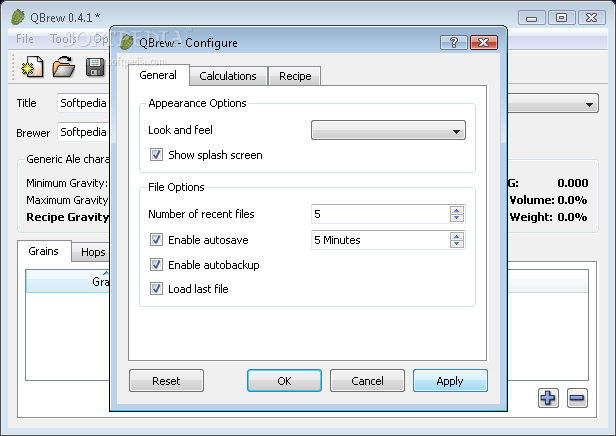Click the minus remove-ingredient button
The width and height of the screenshot is (616, 436).
(x=577, y=398)
